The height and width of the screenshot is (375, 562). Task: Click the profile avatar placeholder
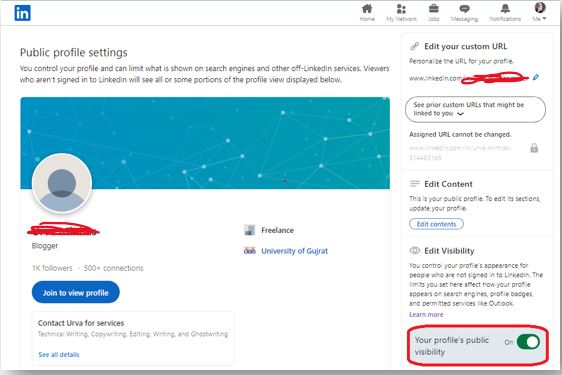coord(62,183)
